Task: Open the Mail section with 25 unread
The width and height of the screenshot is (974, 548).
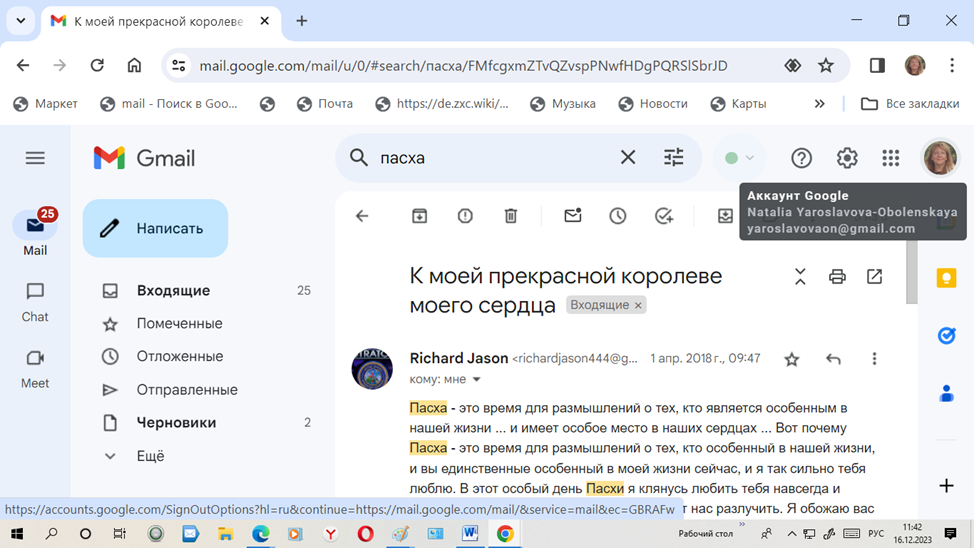Action: [35, 232]
